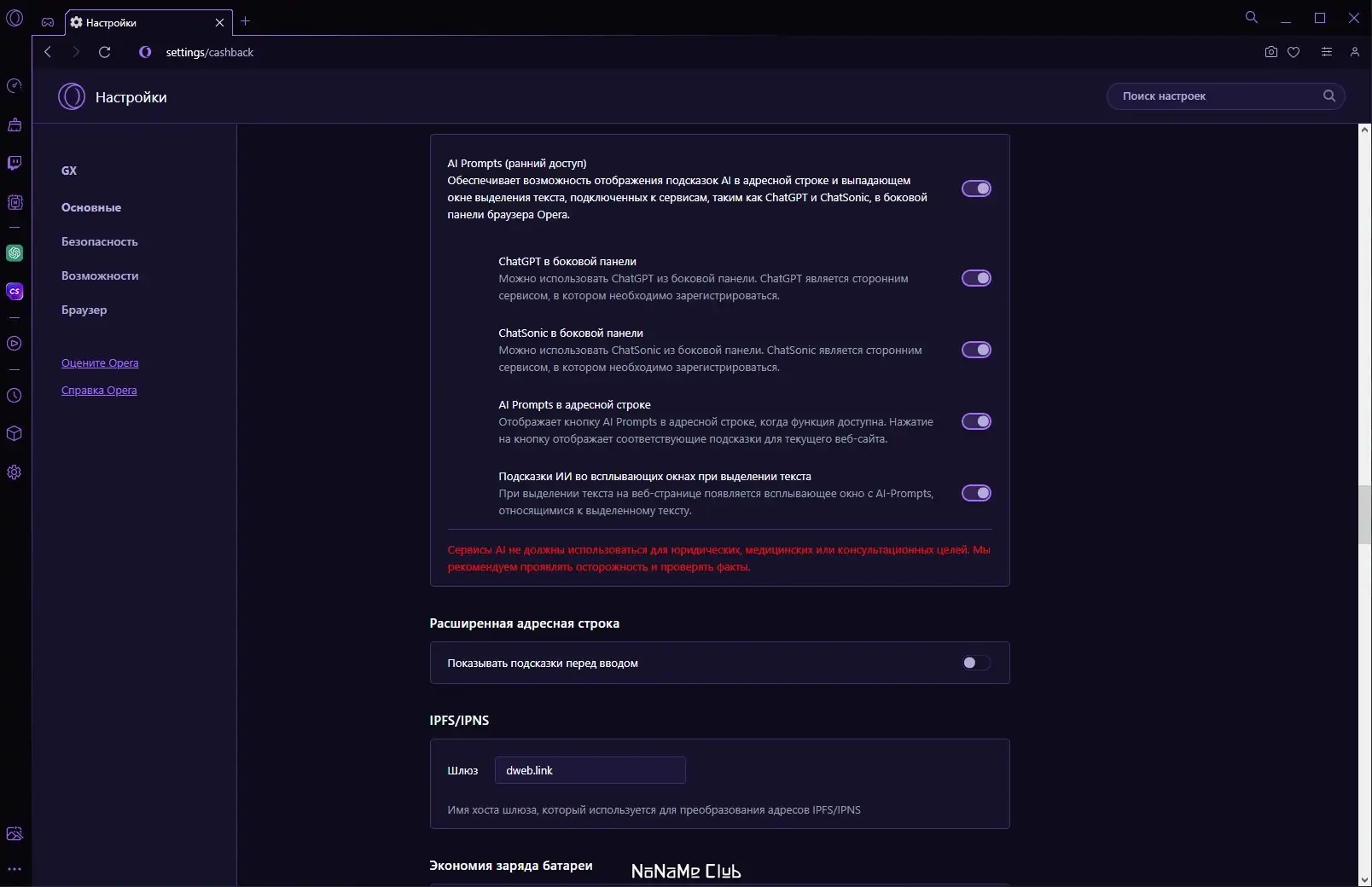The height and width of the screenshot is (887, 1372).
Task: Open the Справка Opera link
Action: (x=99, y=391)
